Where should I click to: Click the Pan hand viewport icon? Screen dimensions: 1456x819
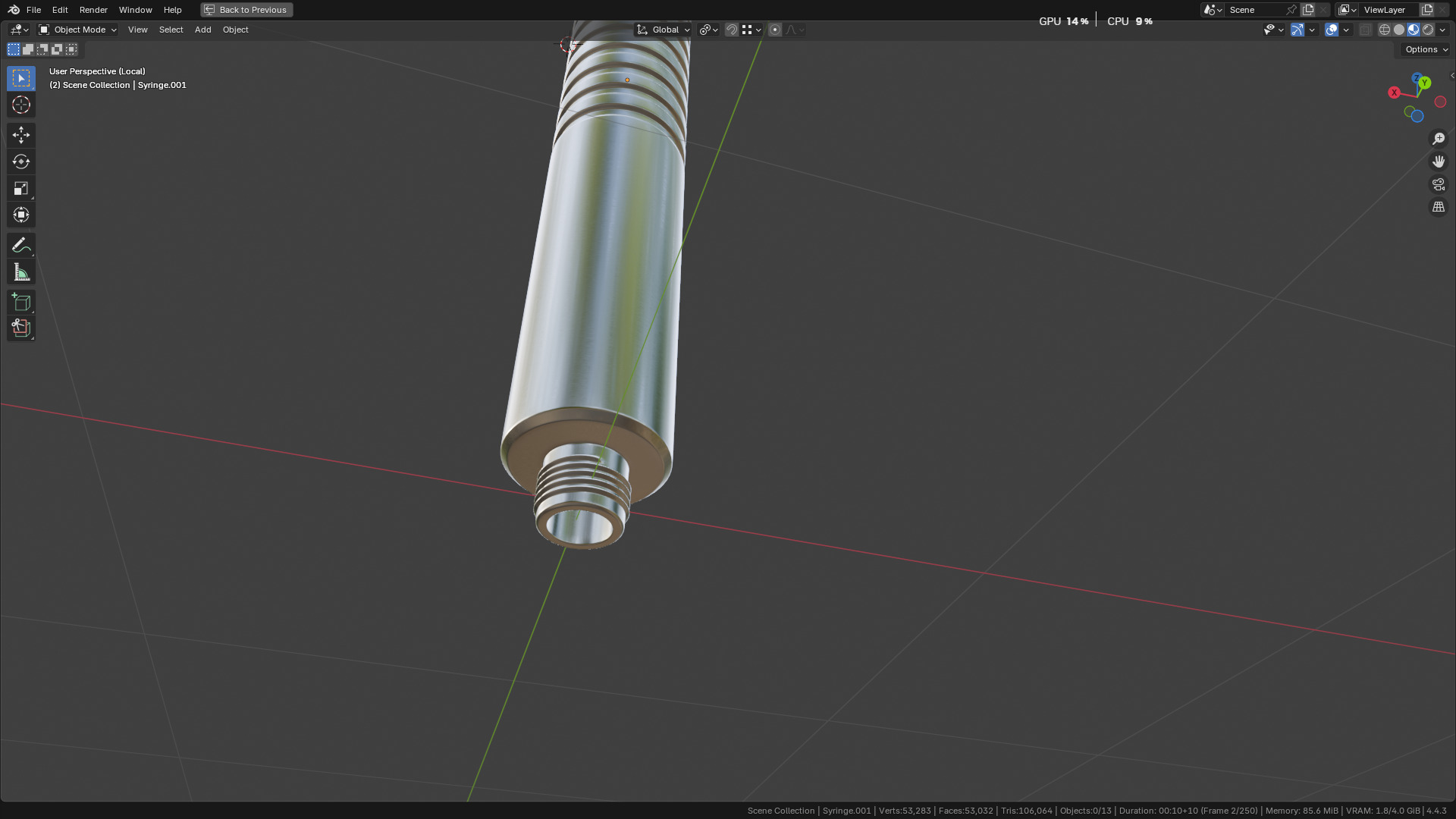click(1439, 162)
